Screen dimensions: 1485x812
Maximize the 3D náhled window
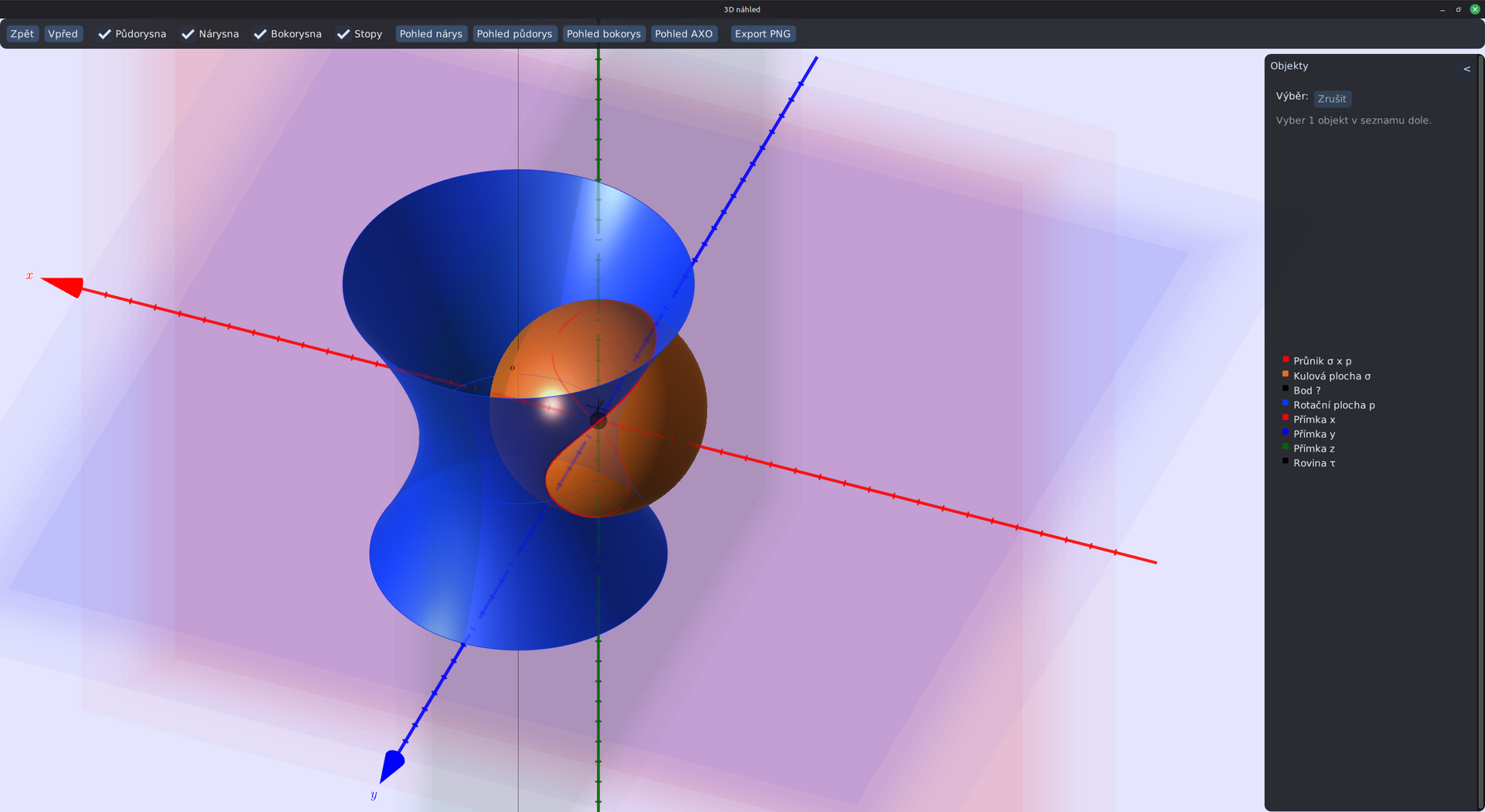point(1459,9)
